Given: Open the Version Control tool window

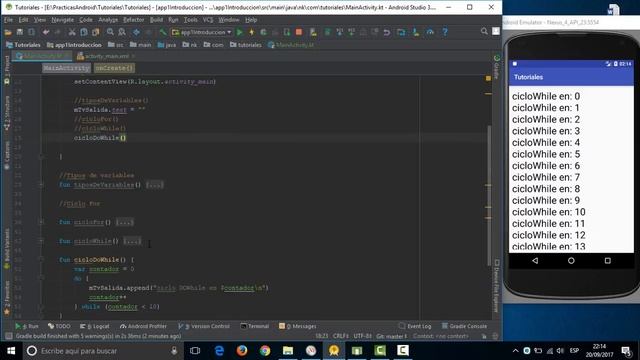Looking at the screenshot, I should click(x=204, y=326).
